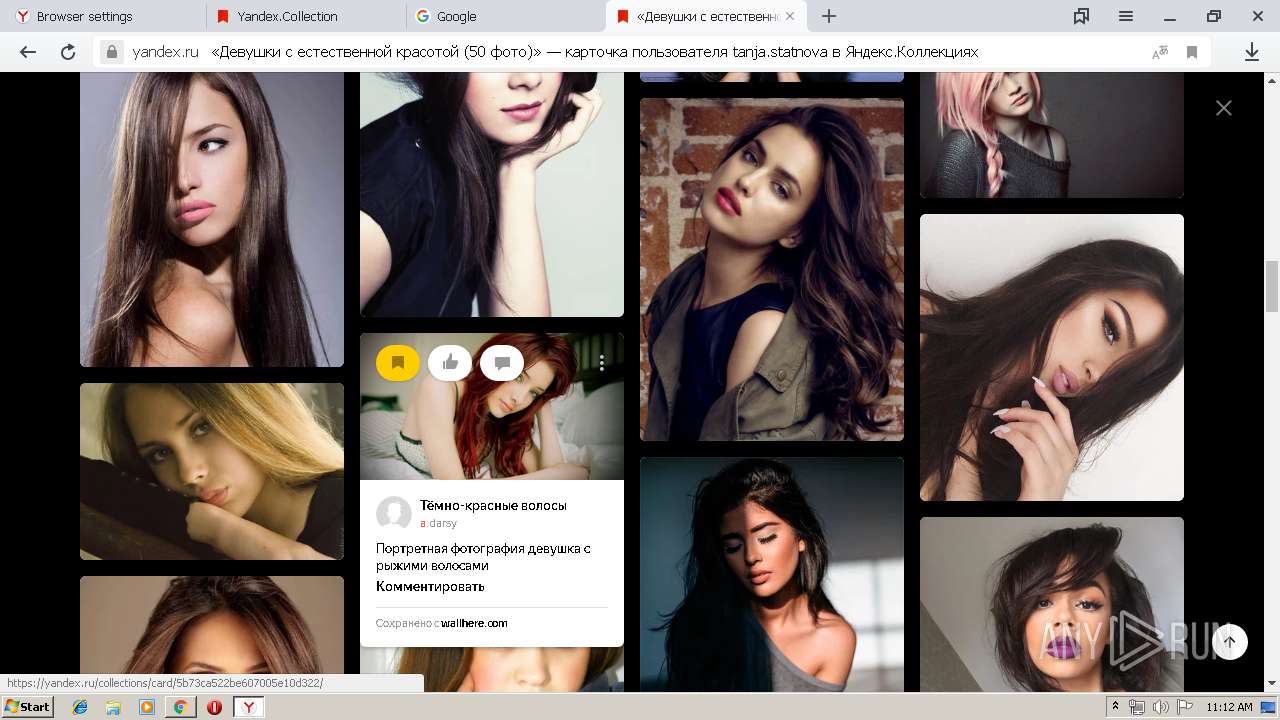1280x720 pixels.
Task: Show hidden system tray icons
Action: tap(1116, 707)
